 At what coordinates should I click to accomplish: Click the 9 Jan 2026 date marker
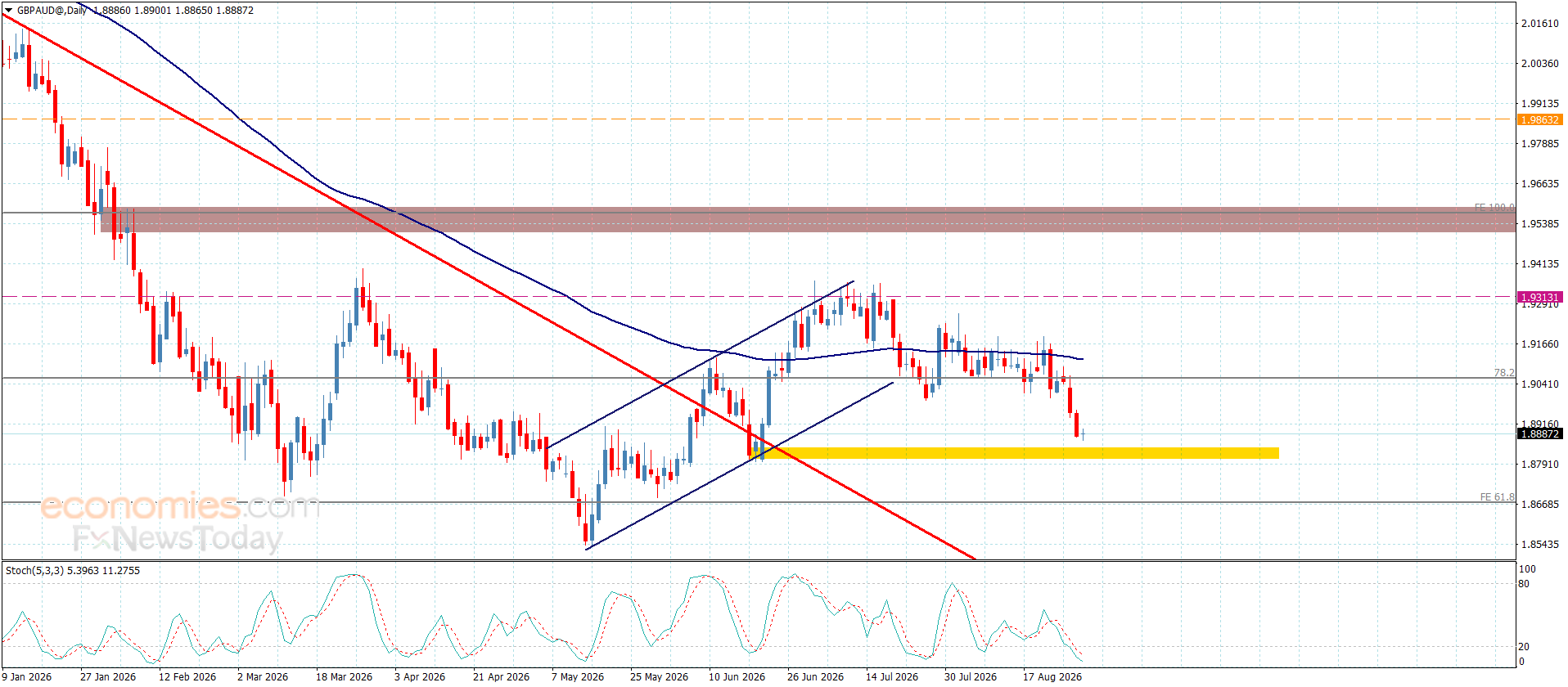point(27,676)
